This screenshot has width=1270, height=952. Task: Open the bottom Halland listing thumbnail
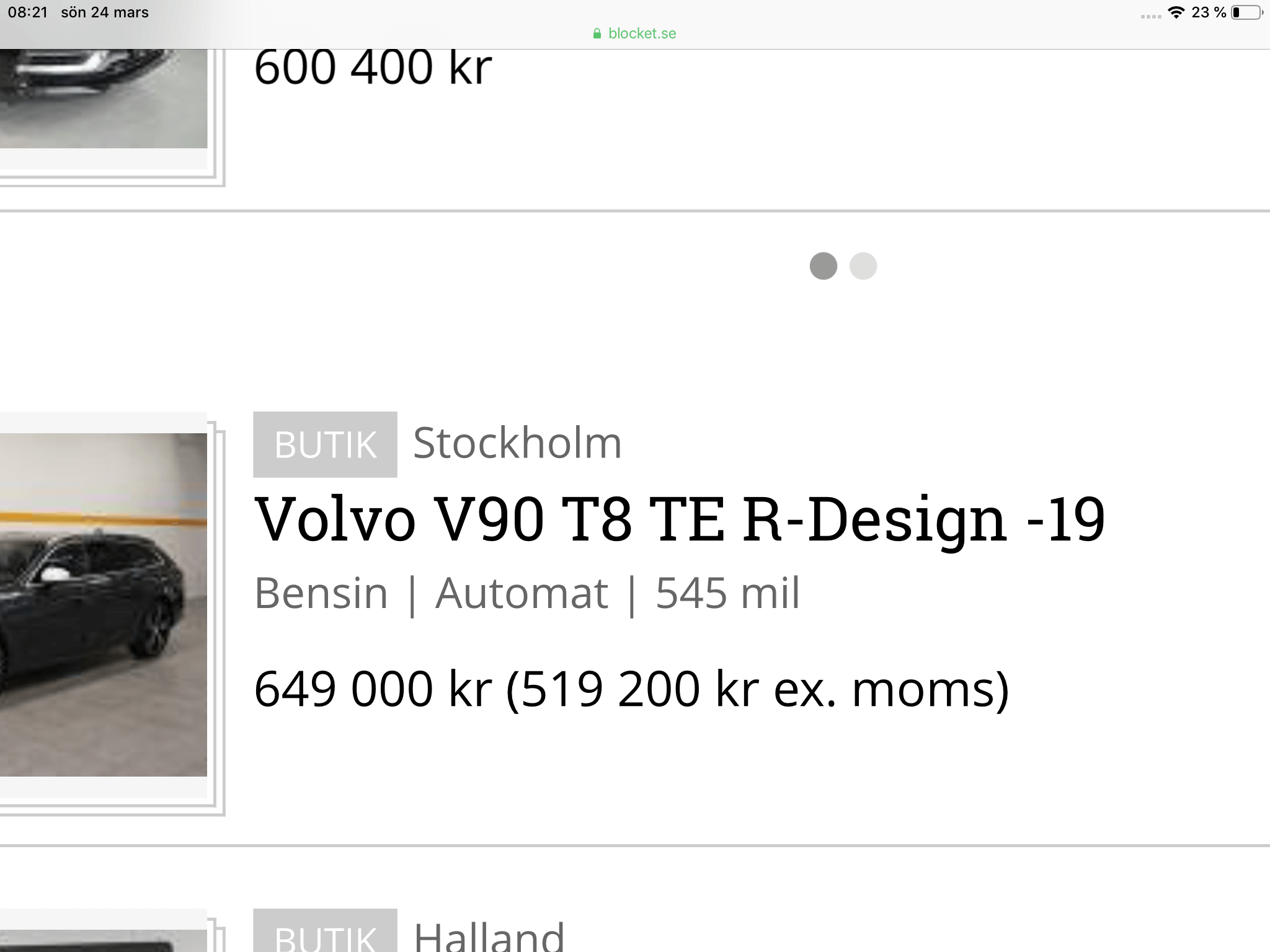click(104, 940)
